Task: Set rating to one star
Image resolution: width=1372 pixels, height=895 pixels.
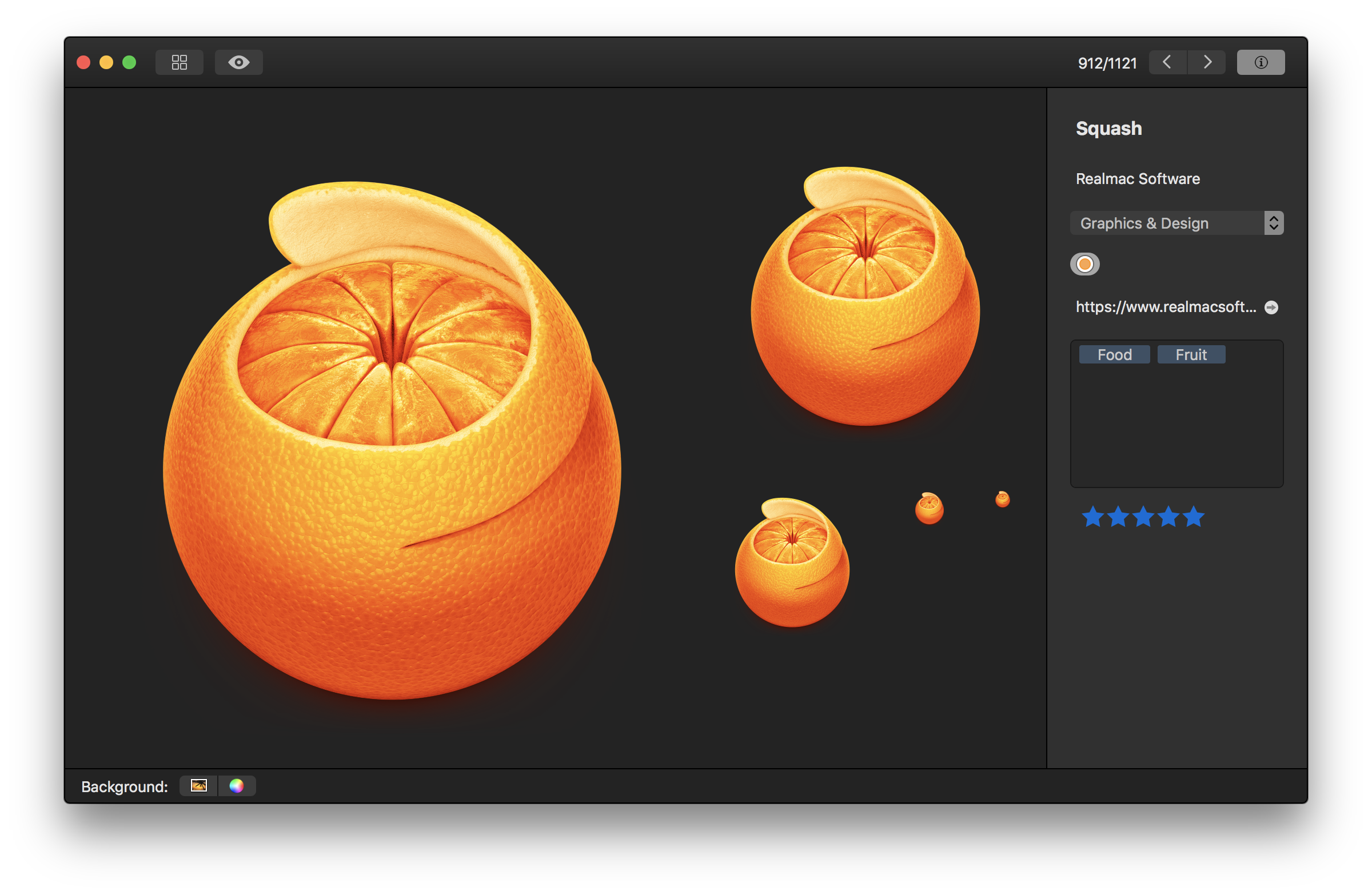Action: pos(1092,517)
